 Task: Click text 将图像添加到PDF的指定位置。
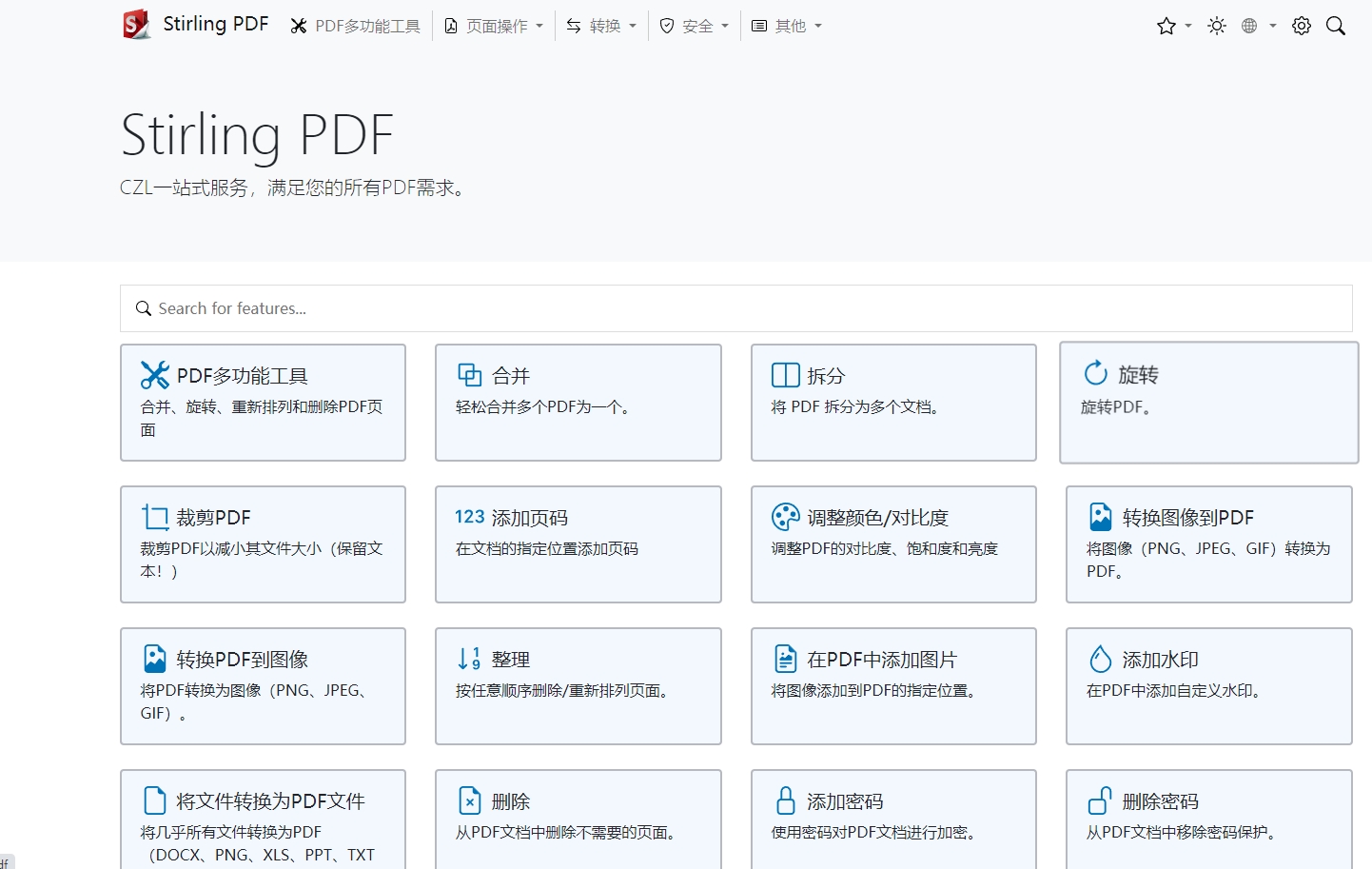(x=876, y=690)
